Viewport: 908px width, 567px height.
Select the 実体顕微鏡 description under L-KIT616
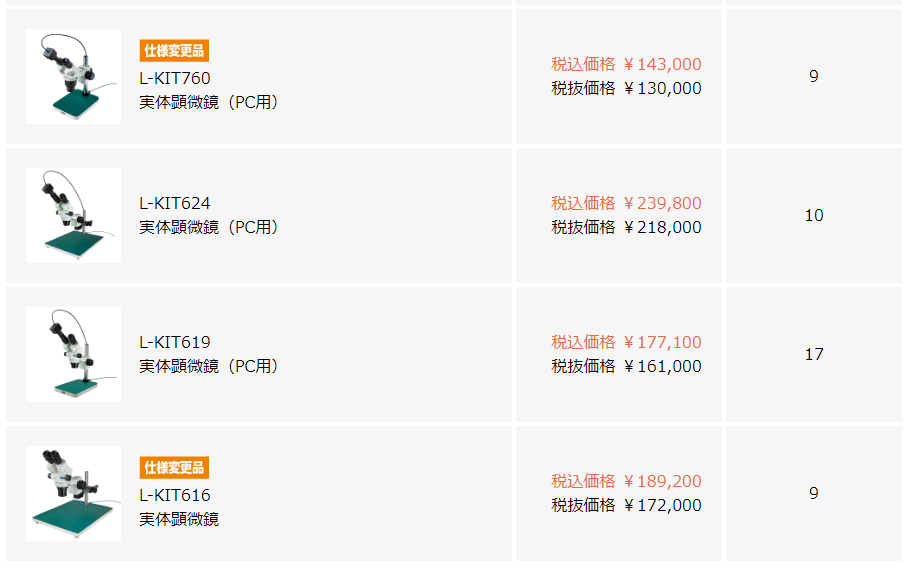coord(179,519)
